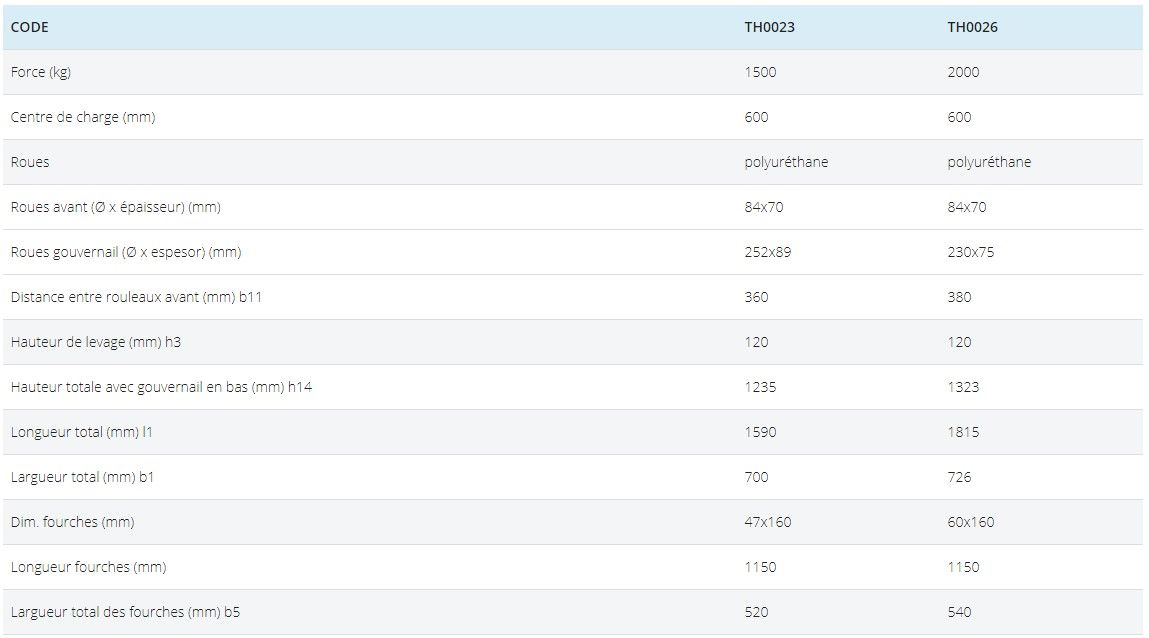Screen dimensions: 1149x638
Task: Select the TH0023 column header
Action: tap(769, 27)
